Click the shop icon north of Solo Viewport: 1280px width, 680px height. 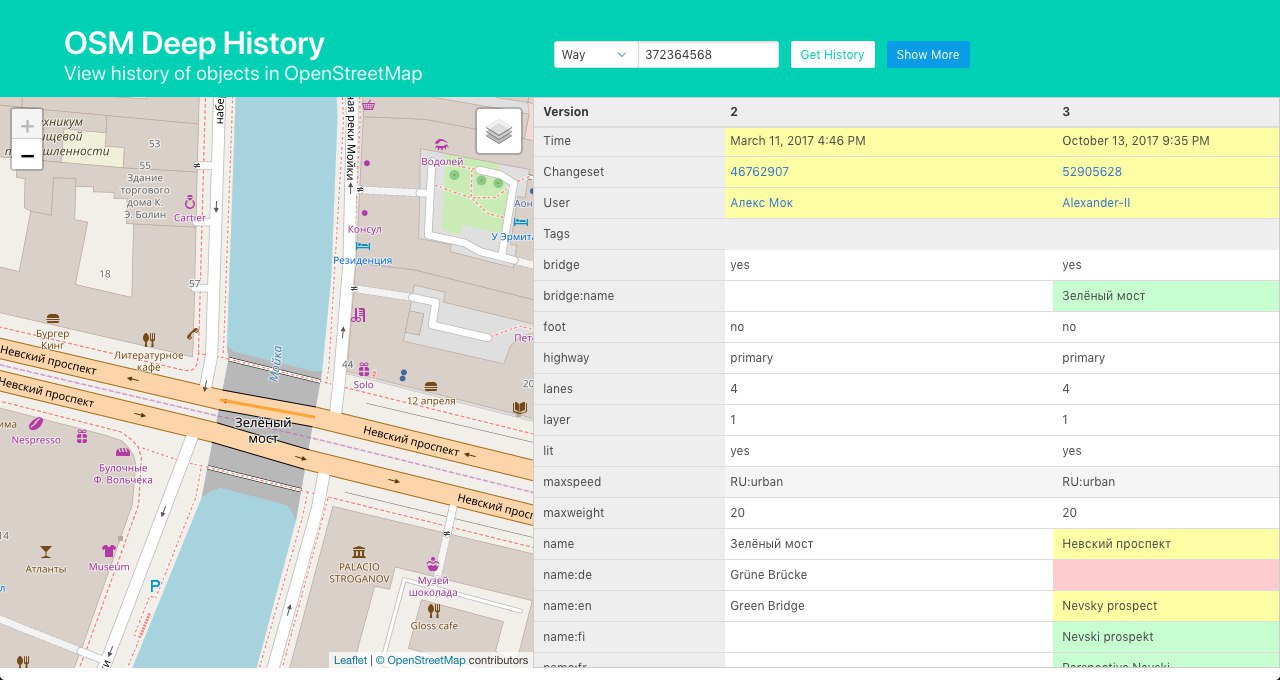pos(359,315)
